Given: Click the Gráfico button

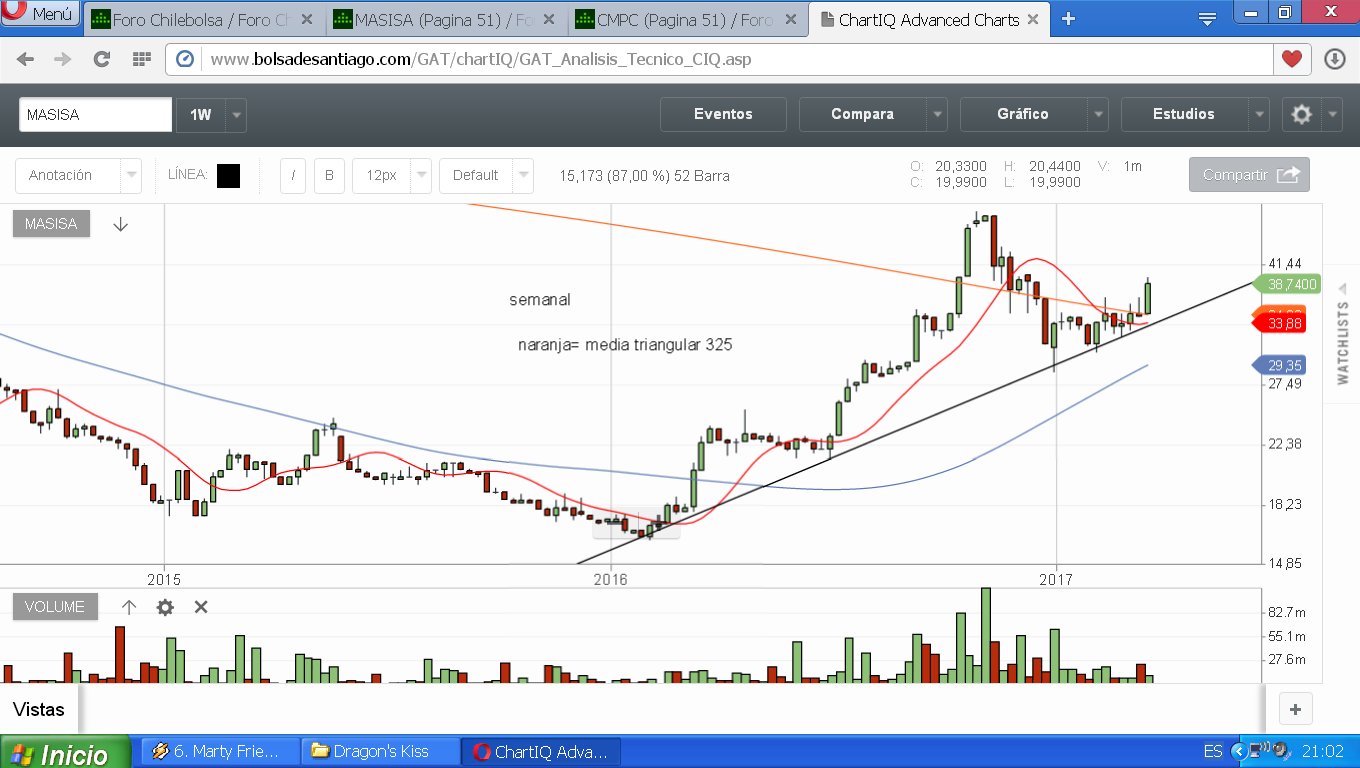Looking at the screenshot, I should click(x=1023, y=114).
